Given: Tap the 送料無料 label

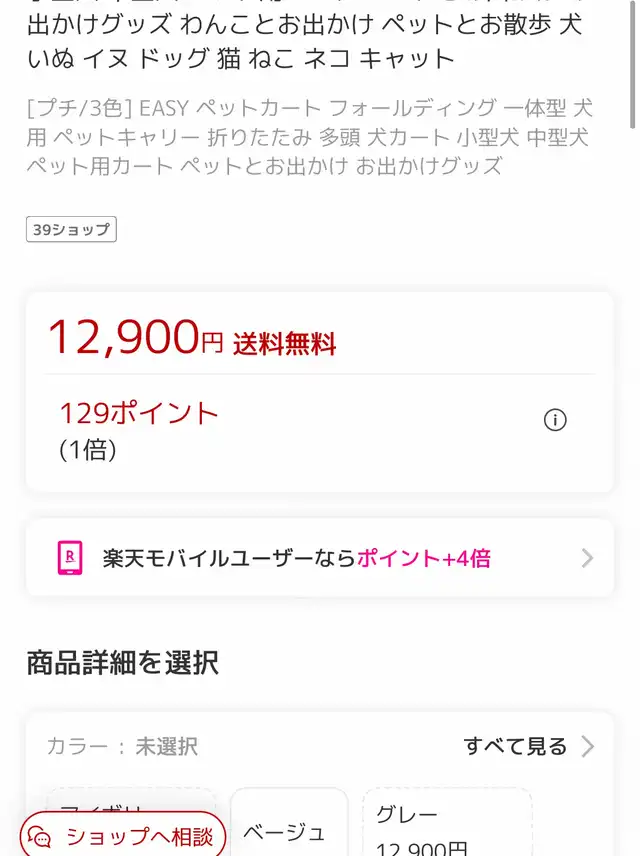Looking at the screenshot, I should [x=285, y=345].
